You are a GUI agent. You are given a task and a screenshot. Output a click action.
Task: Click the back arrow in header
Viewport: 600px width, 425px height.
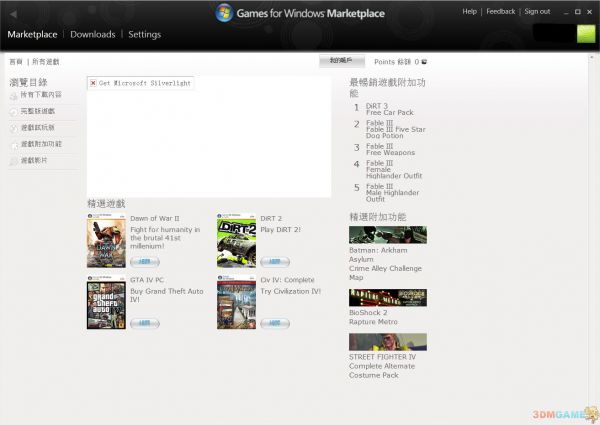tap(13, 13)
